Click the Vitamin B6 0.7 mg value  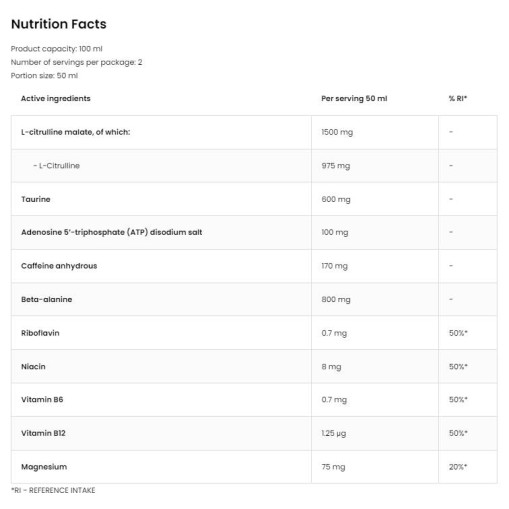tap(334, 400)
